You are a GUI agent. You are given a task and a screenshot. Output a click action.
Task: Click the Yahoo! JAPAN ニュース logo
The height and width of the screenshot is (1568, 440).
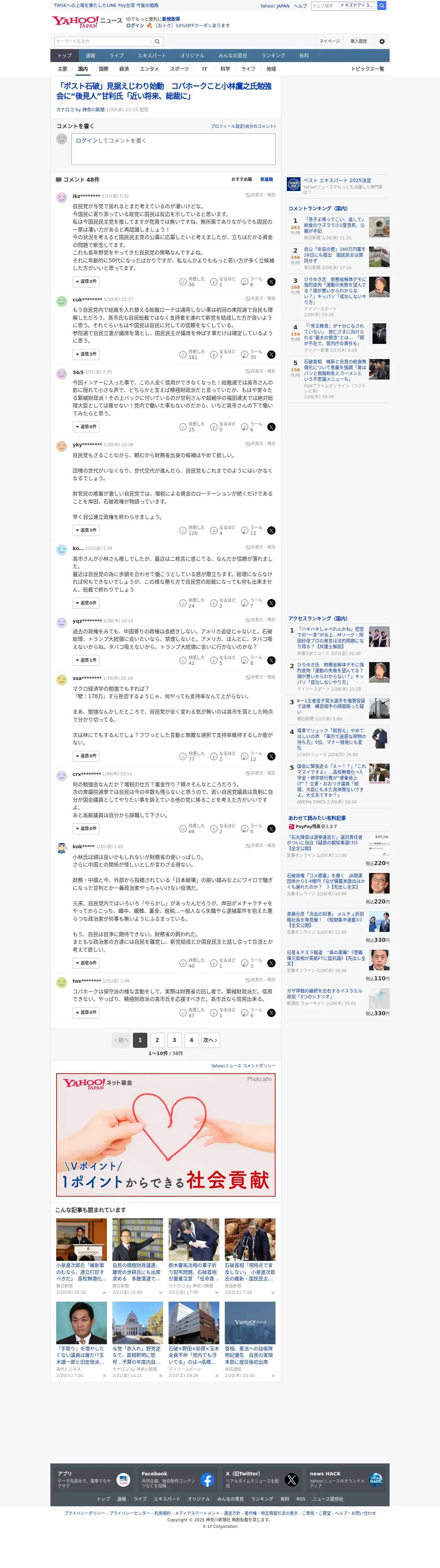click(87, 22)
